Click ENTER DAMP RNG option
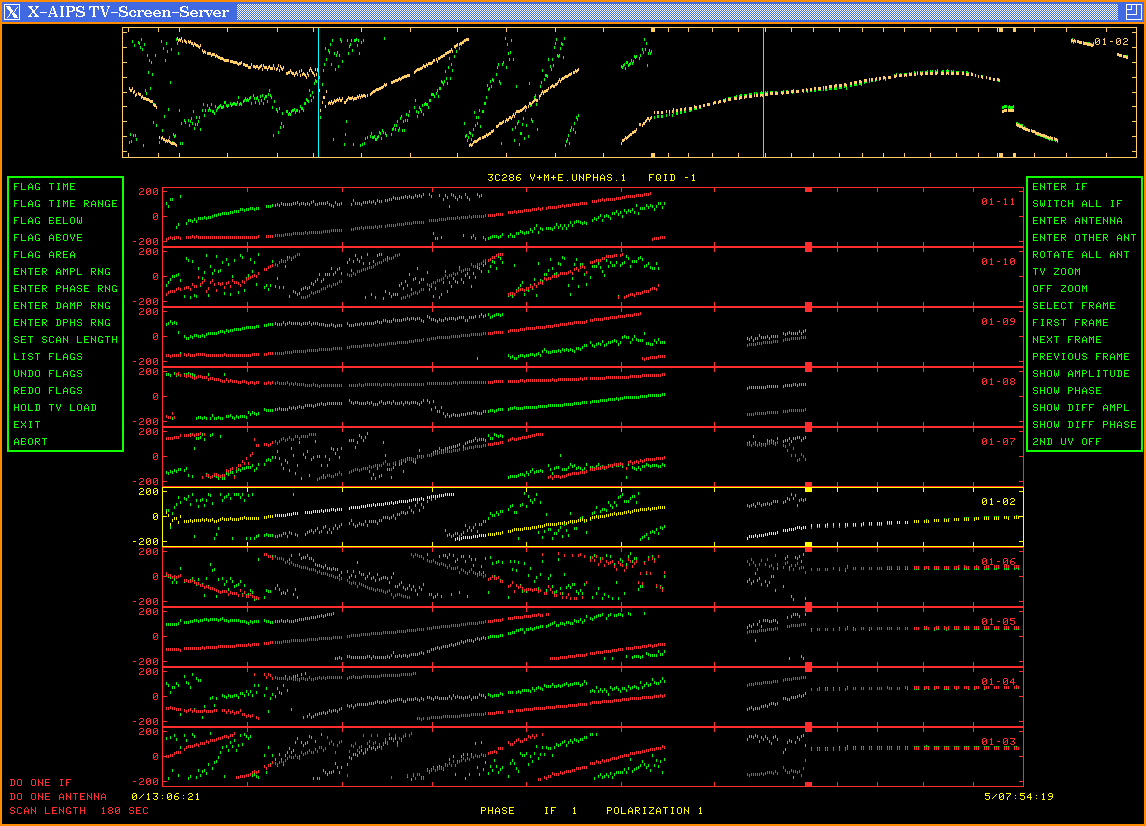1146x826 pixels. [61, 306]
